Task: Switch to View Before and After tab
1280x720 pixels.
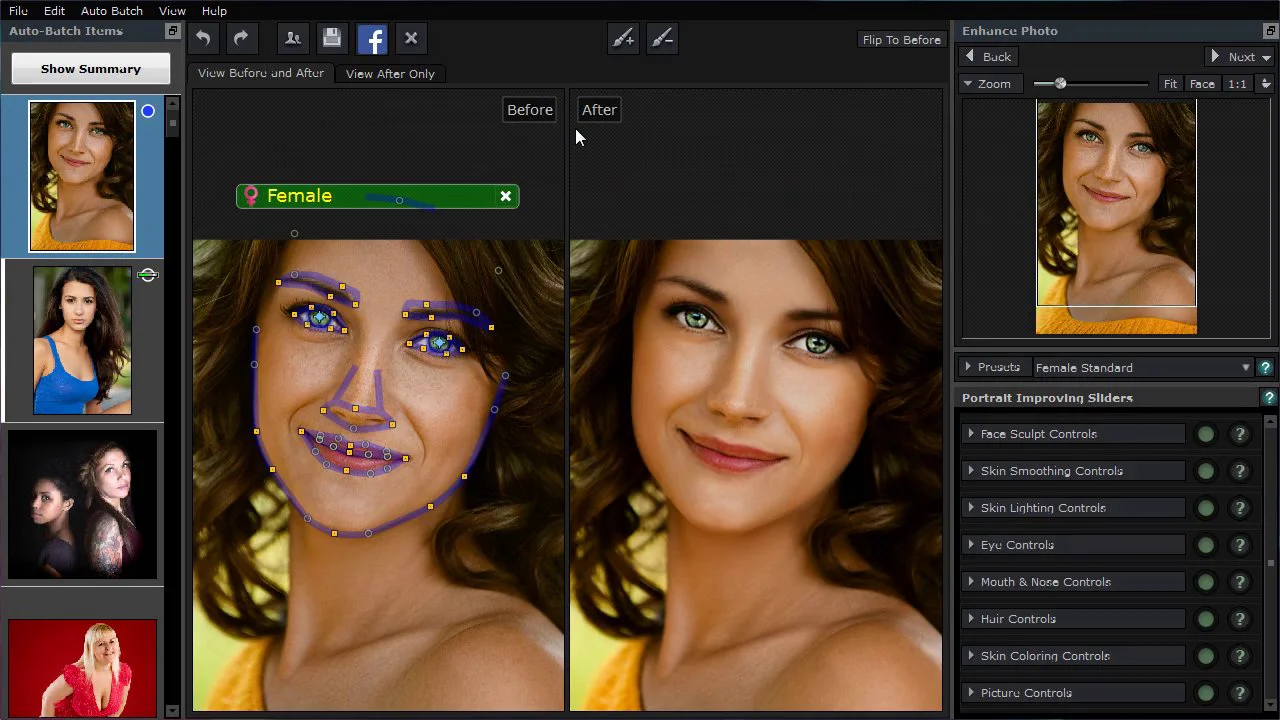Action: pos(261,73)
